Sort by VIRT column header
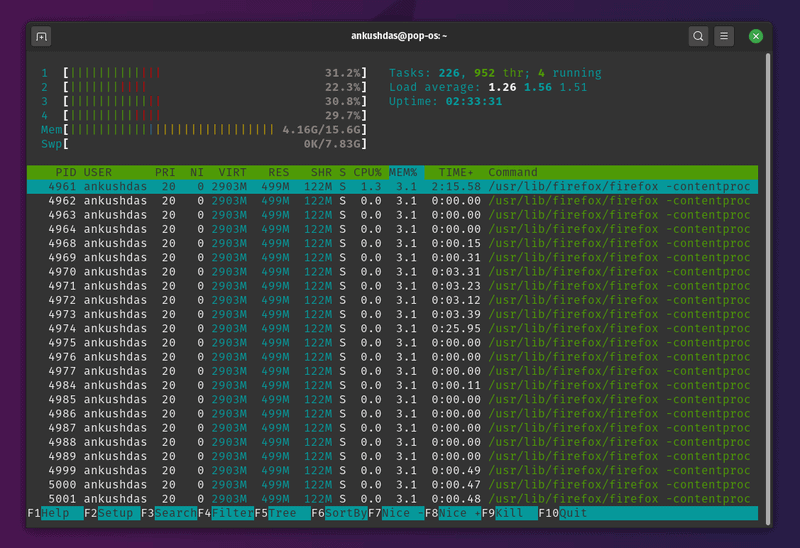Image resolution: width=800 pixels, height=548 pixels. pyautogui.click(x=232, y=172)
